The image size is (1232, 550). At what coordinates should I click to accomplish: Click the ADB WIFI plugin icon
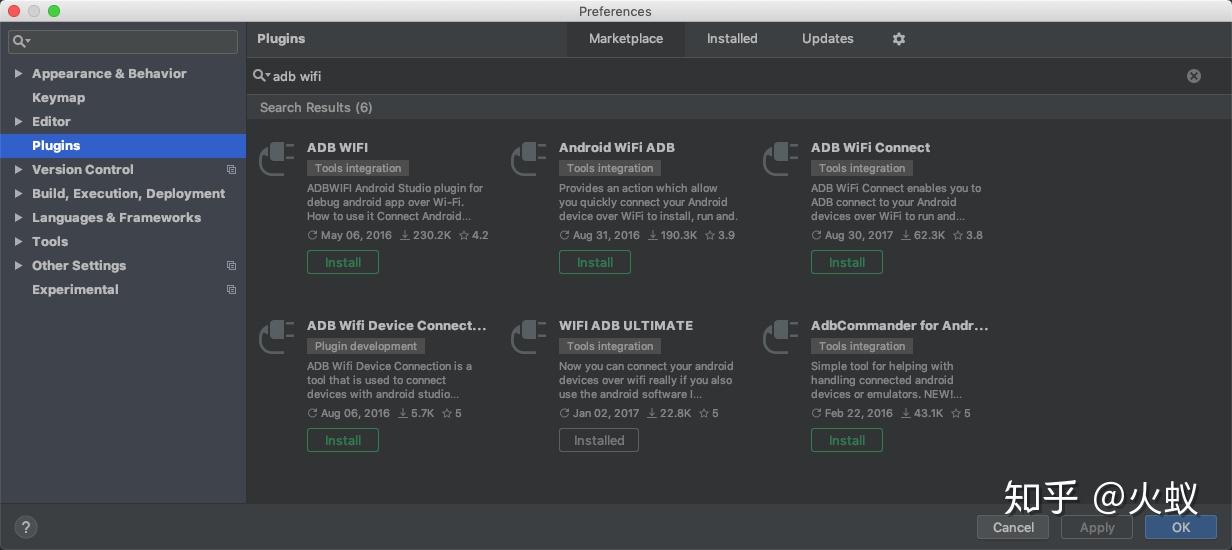pyautogui.click(x=277, y=160)
